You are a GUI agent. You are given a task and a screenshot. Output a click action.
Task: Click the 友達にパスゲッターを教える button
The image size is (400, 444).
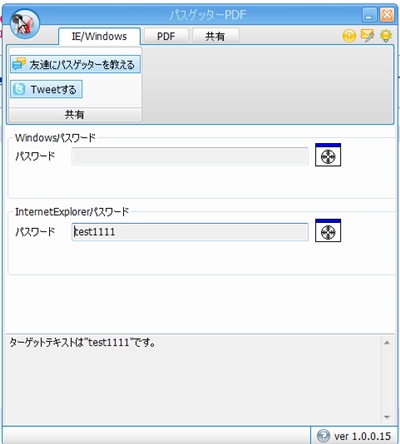(75, 64)
